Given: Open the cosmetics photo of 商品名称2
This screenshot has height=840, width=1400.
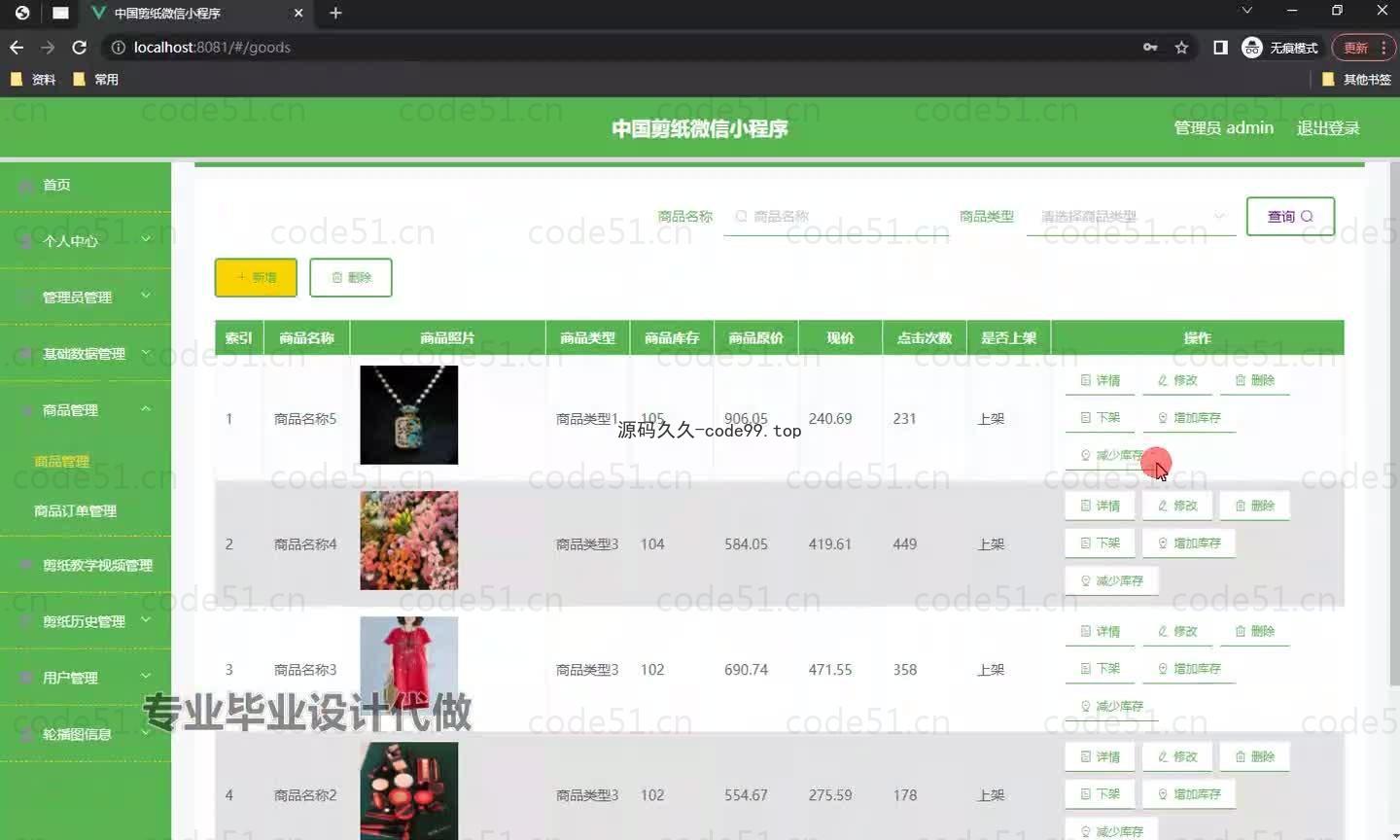Looking at the screenshot, I should (x=408, y=790).
